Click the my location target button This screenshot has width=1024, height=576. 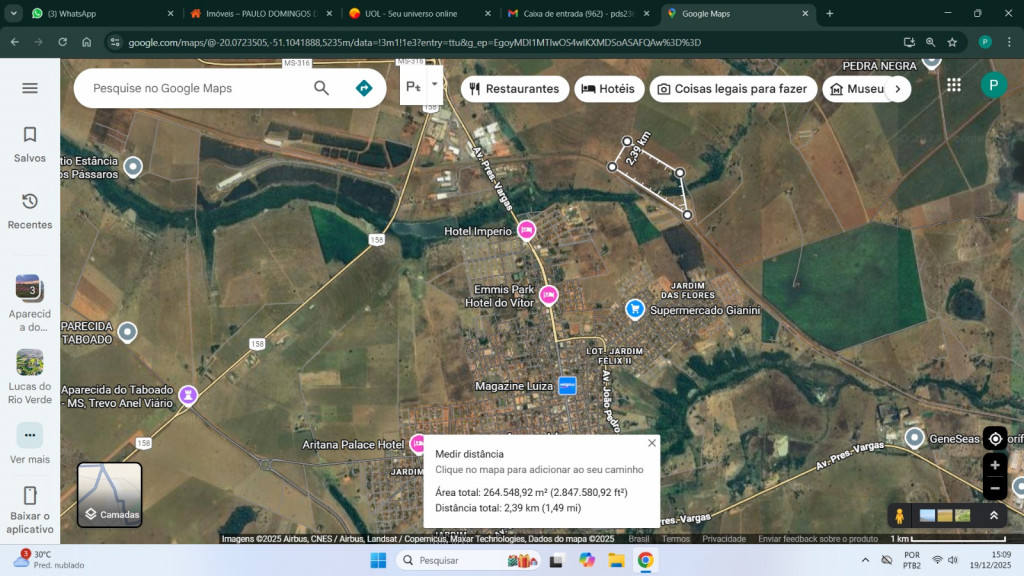(x=995, y=439)
